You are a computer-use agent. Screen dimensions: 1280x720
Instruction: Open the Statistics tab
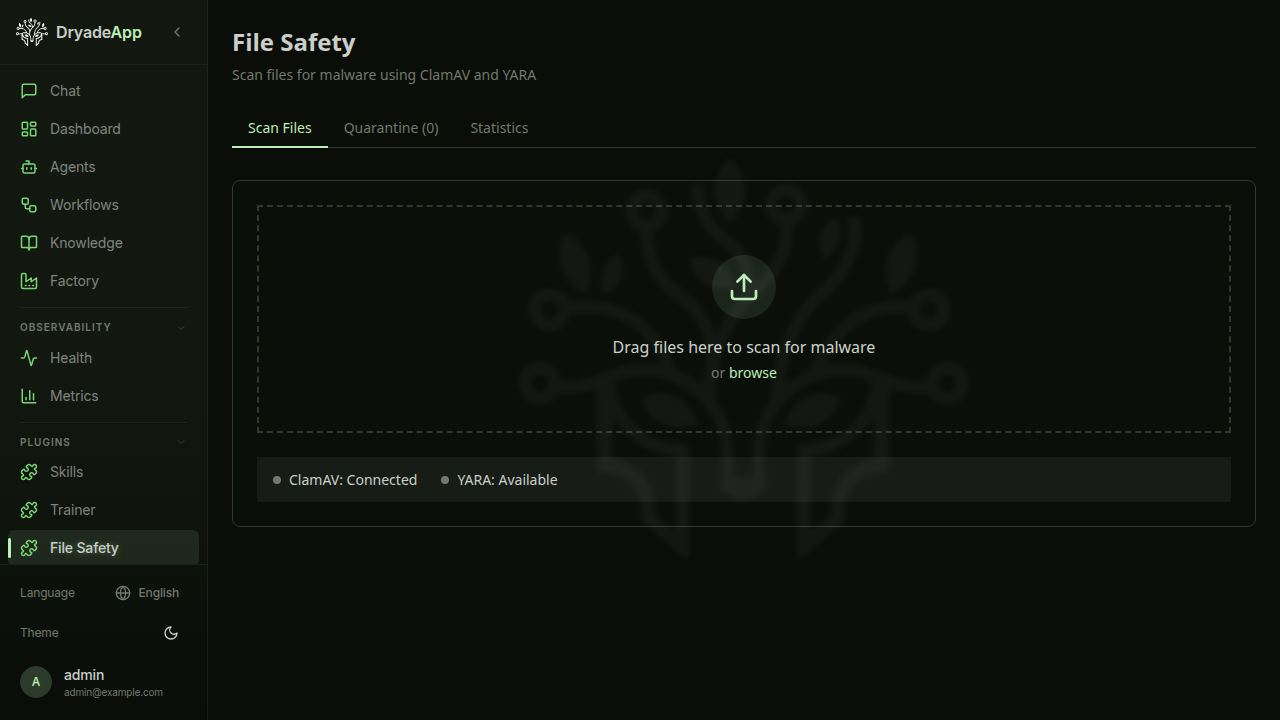(499, 128)
